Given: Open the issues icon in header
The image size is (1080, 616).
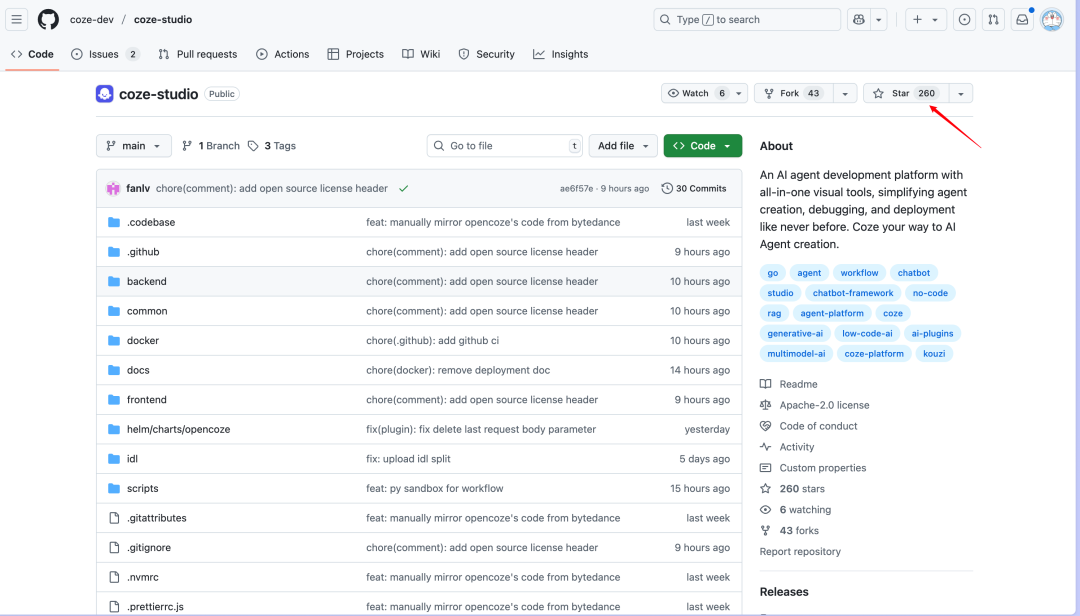Looking at the screenshot, I should 964,20.
